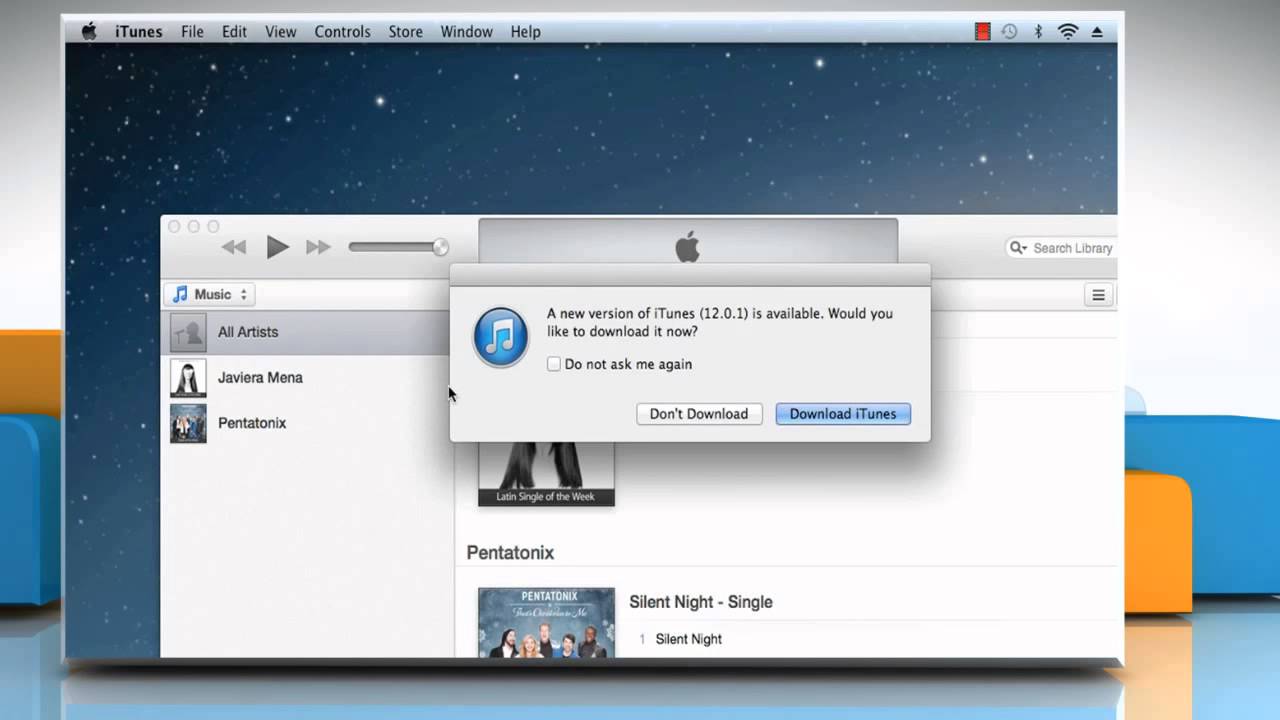This screenshot has width=1280, height=720.
Task: Click the red recording menu bar icon
Action: [x=982, y=31]
